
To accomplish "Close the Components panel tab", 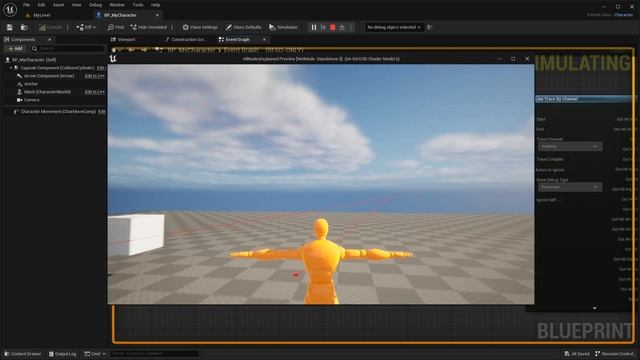I will [x=49, y=40].
